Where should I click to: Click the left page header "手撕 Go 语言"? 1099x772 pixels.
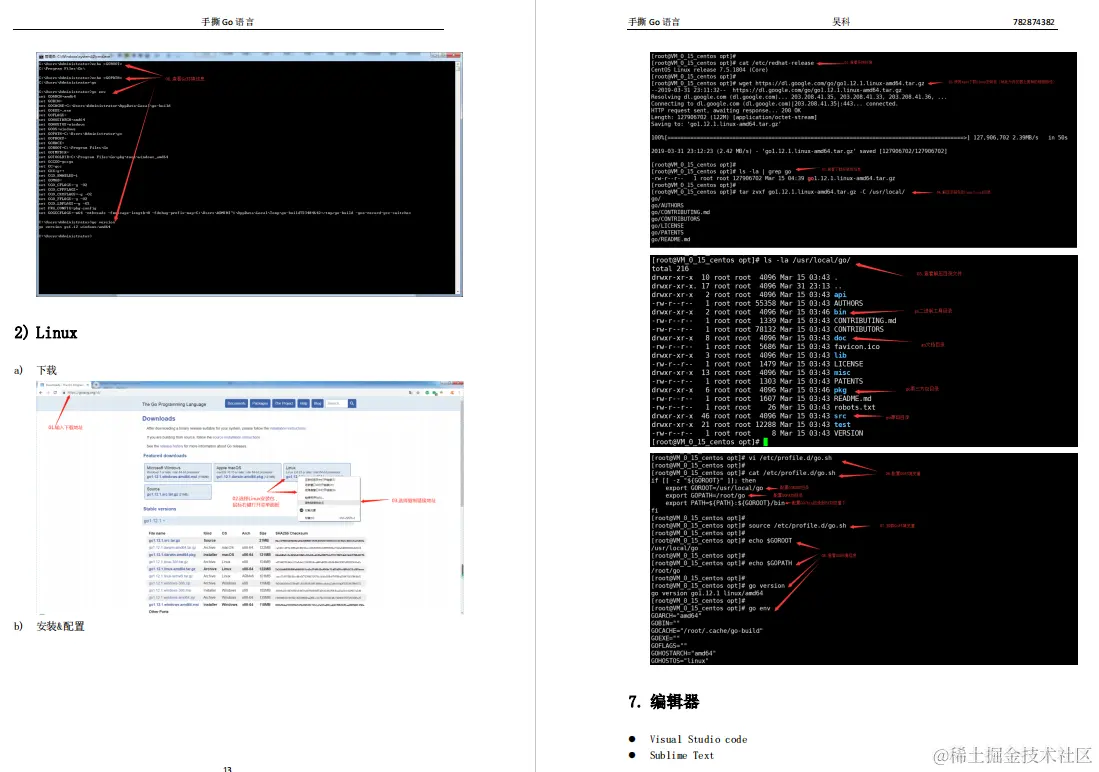pyautogui.click(x=228, y=22)
